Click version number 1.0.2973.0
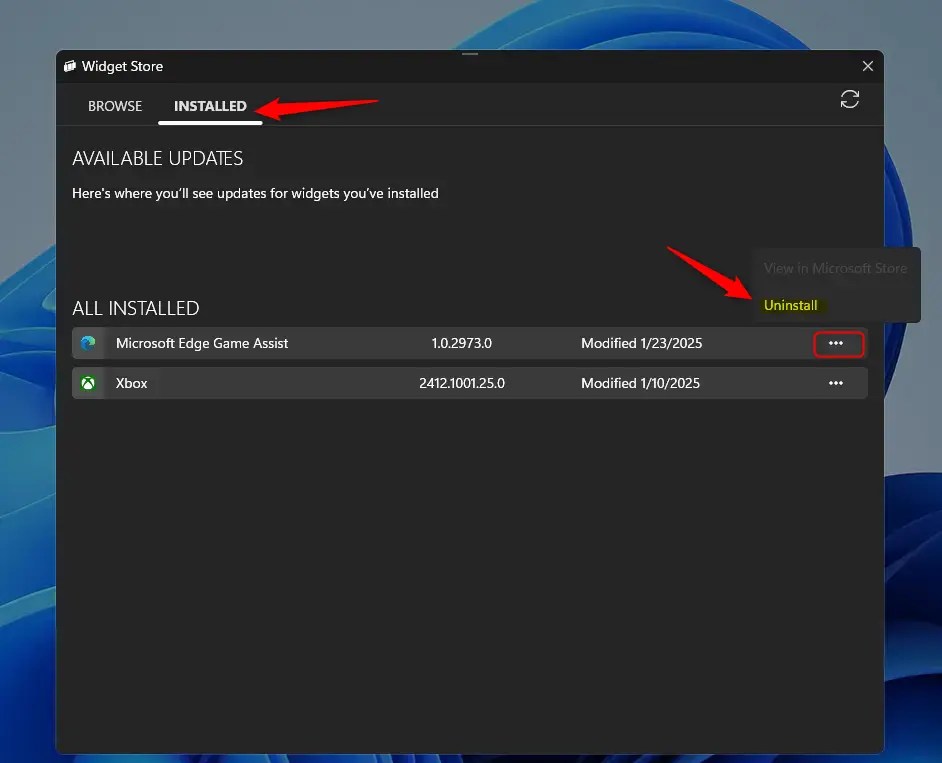 point(461,343)
